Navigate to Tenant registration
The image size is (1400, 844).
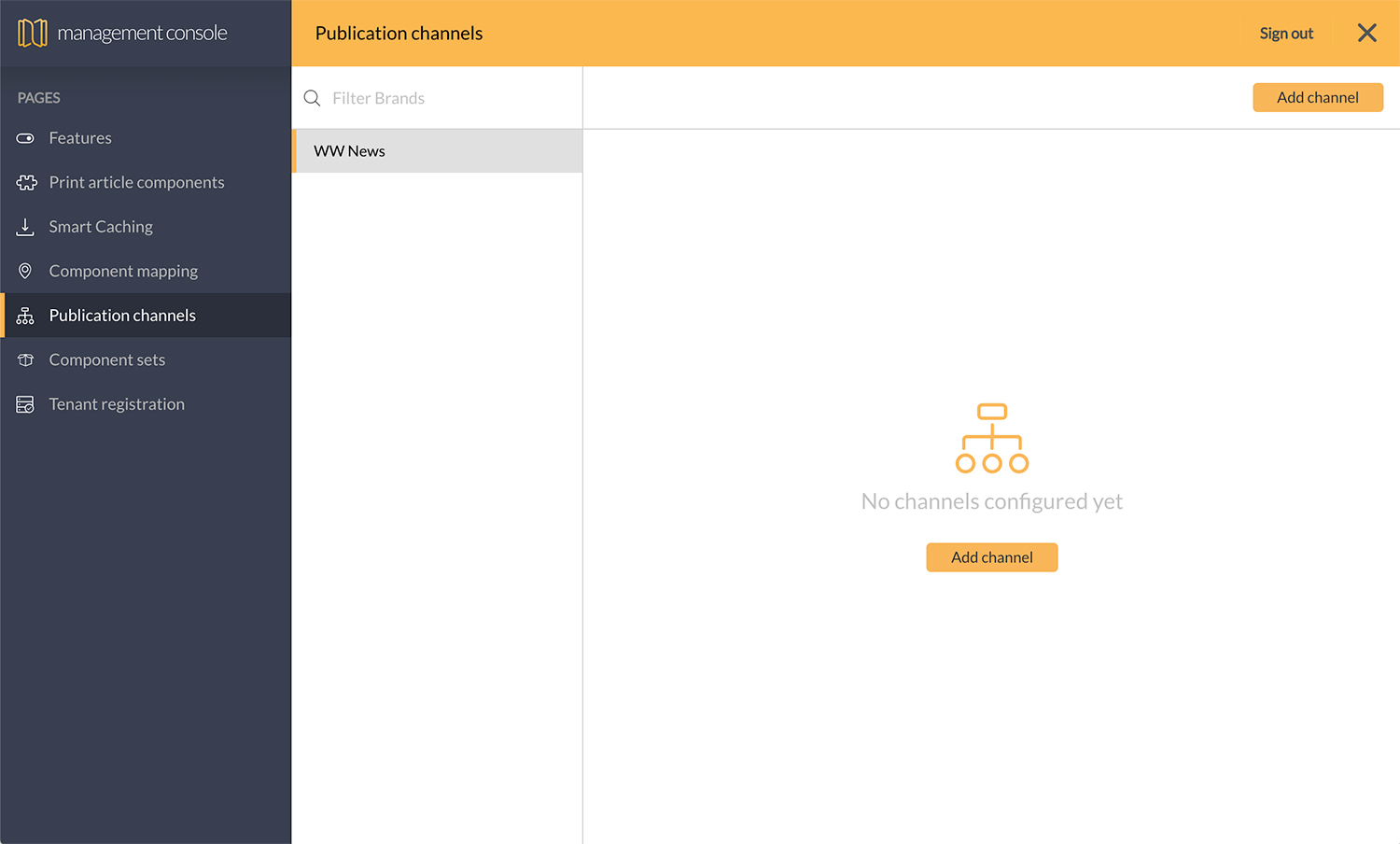147,404
